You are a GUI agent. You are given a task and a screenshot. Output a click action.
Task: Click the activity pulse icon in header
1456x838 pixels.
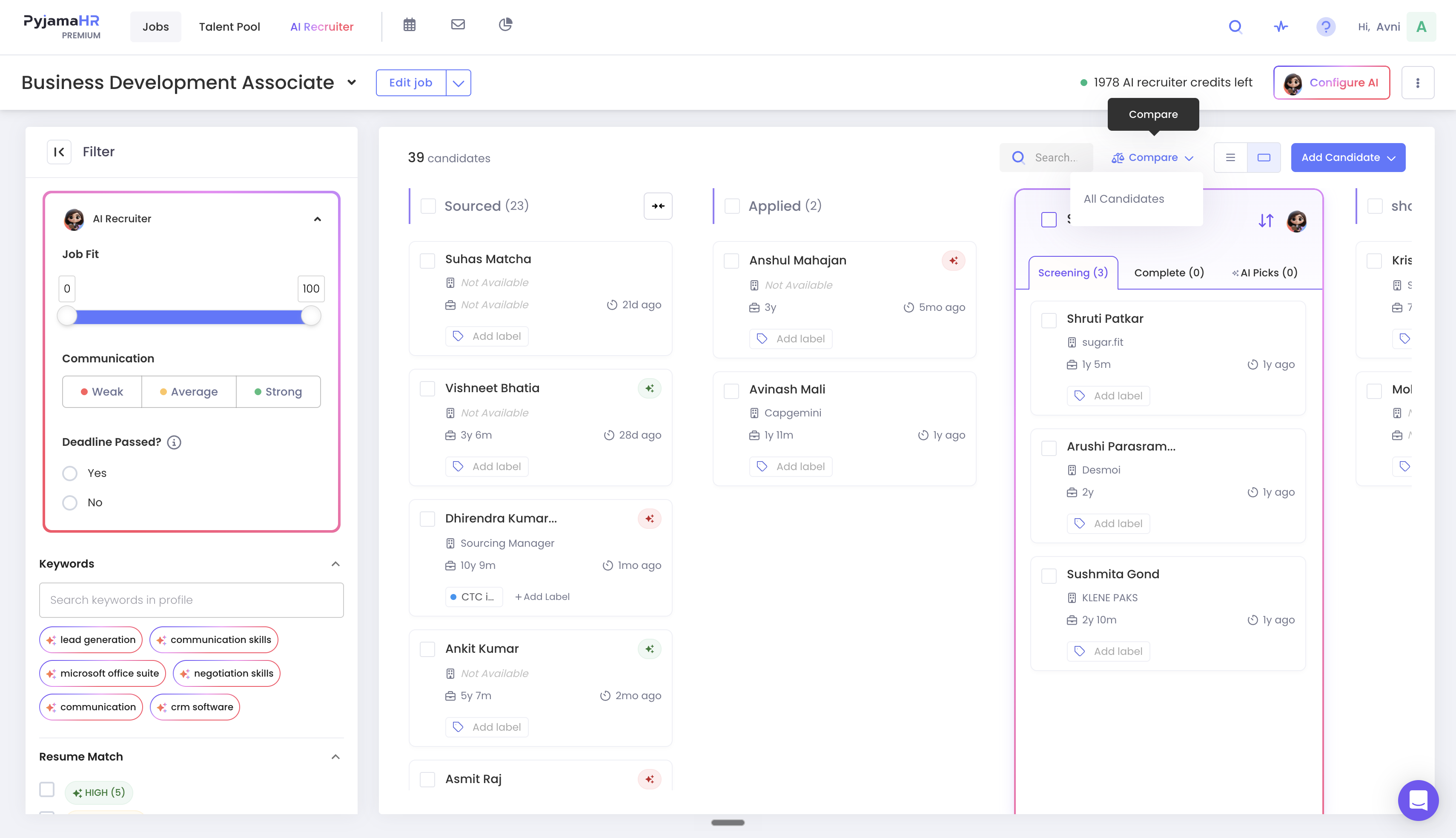point(1281,26)
